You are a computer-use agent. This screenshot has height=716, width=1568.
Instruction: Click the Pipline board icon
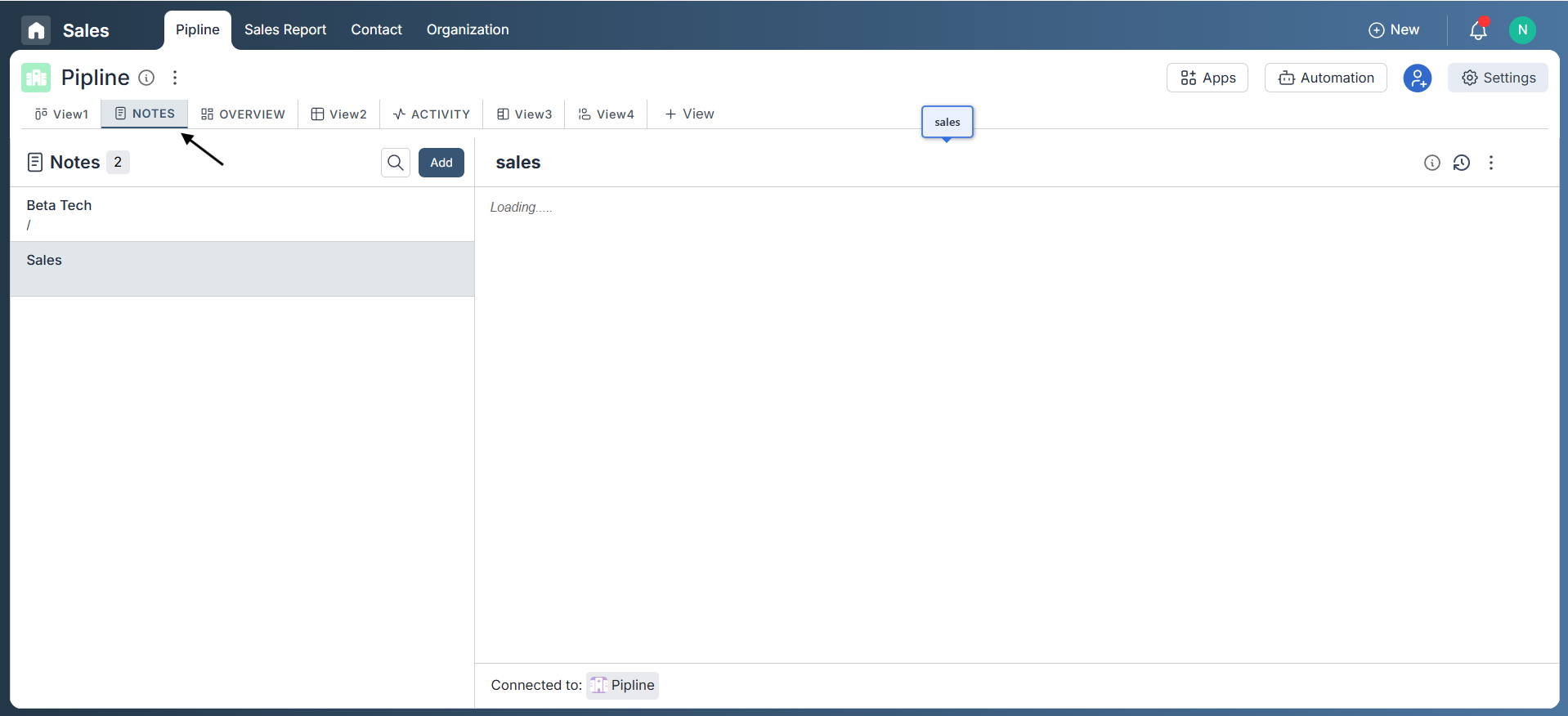(36, 78)
